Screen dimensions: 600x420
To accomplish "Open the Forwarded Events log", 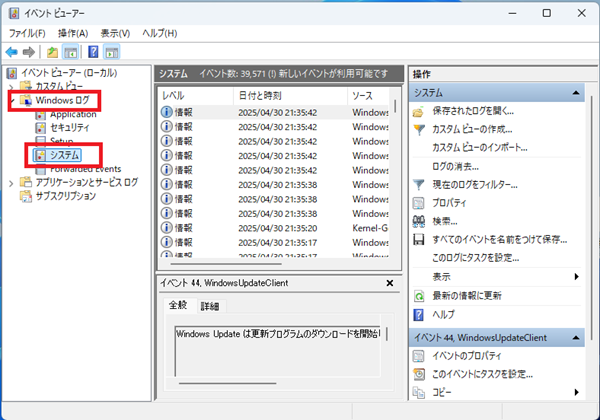I will tap(86, 169).
